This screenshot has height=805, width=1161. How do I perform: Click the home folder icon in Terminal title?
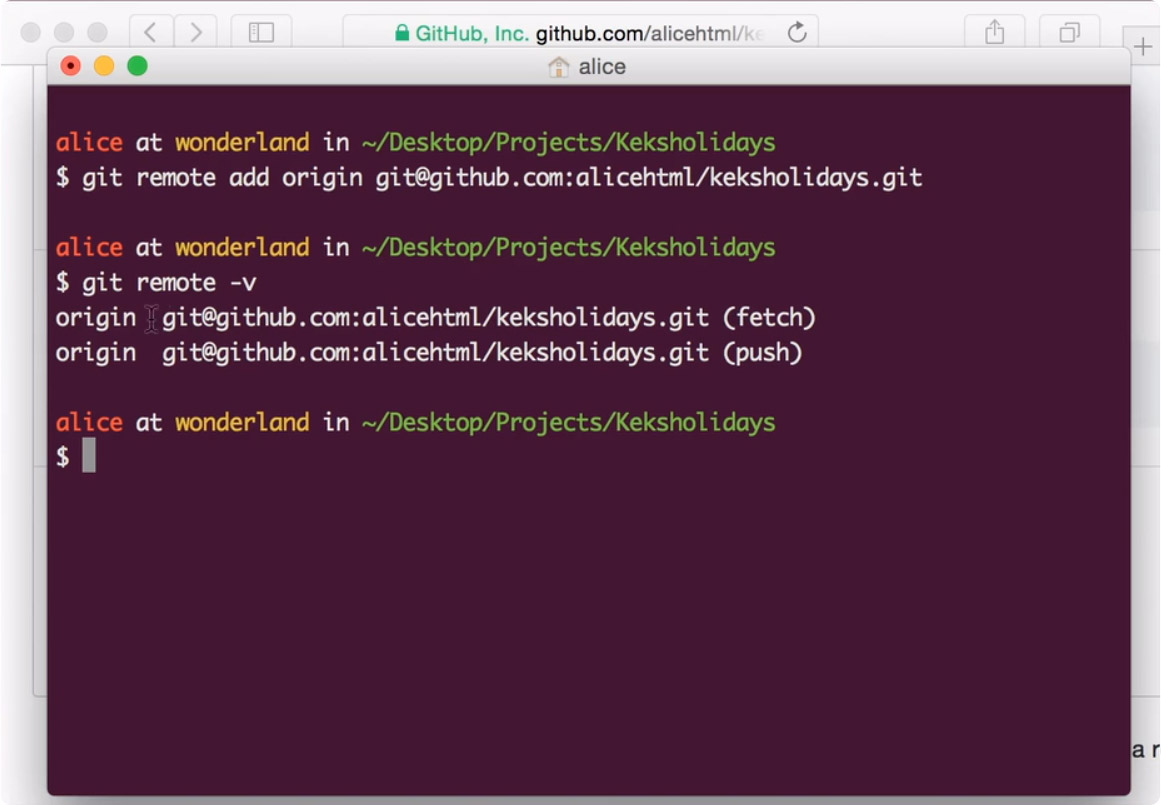point(559,67)
